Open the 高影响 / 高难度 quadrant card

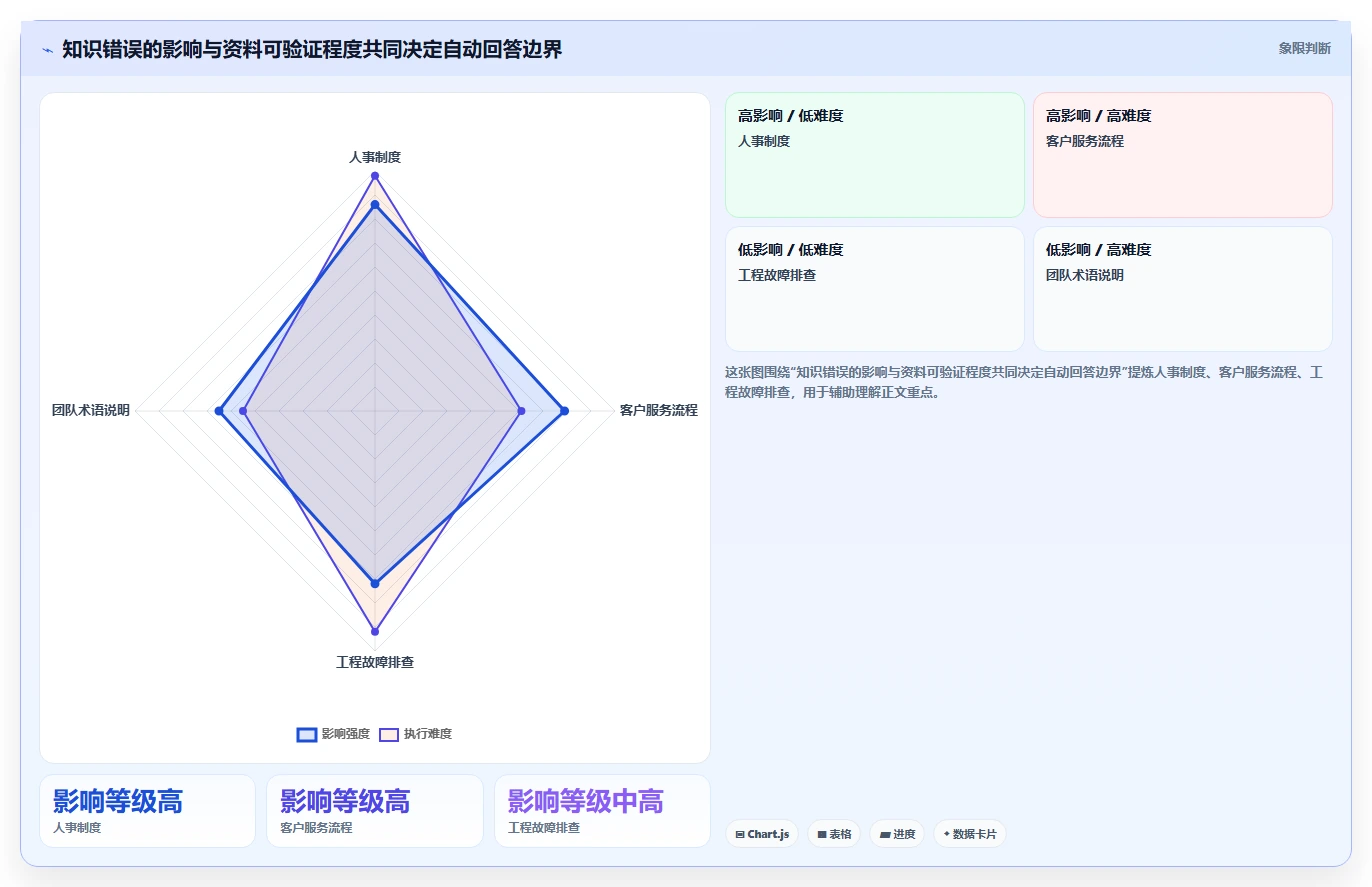tap(1183, 155)
